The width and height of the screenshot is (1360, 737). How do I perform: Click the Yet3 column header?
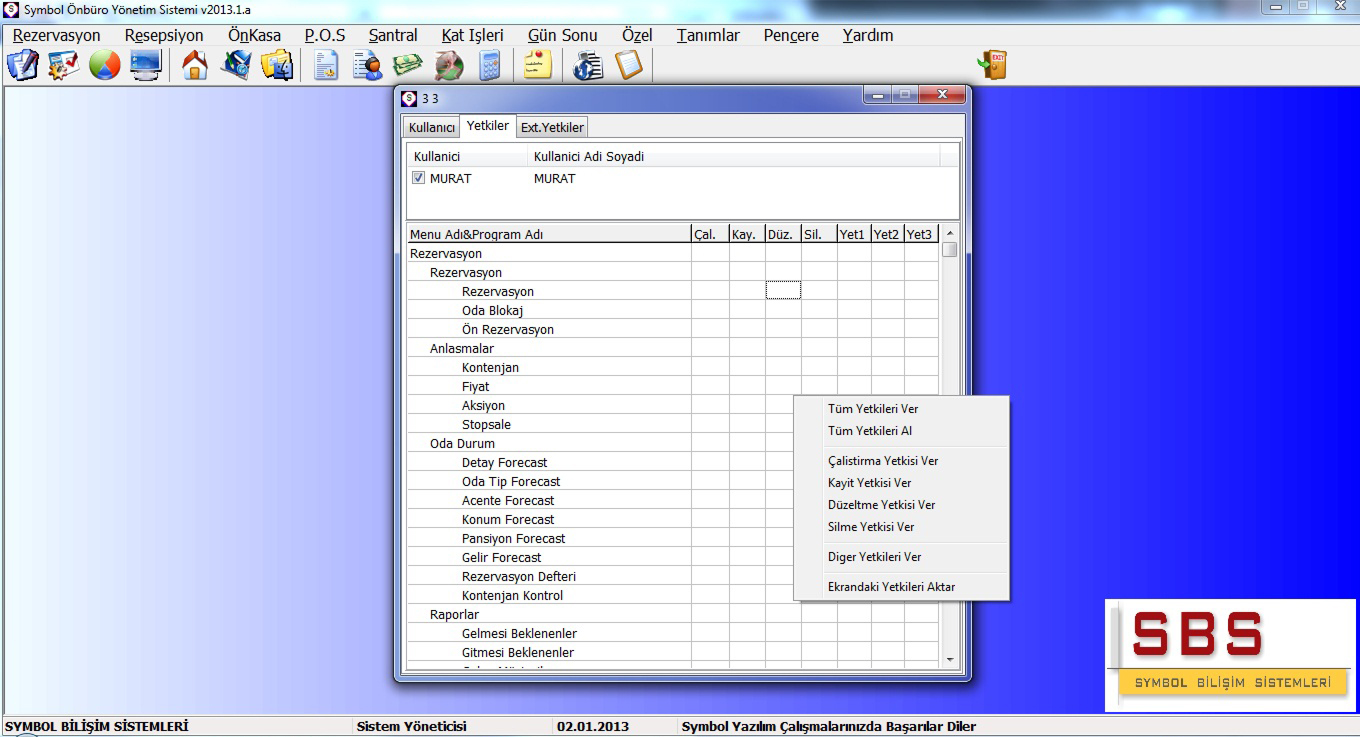pos(921,235)
